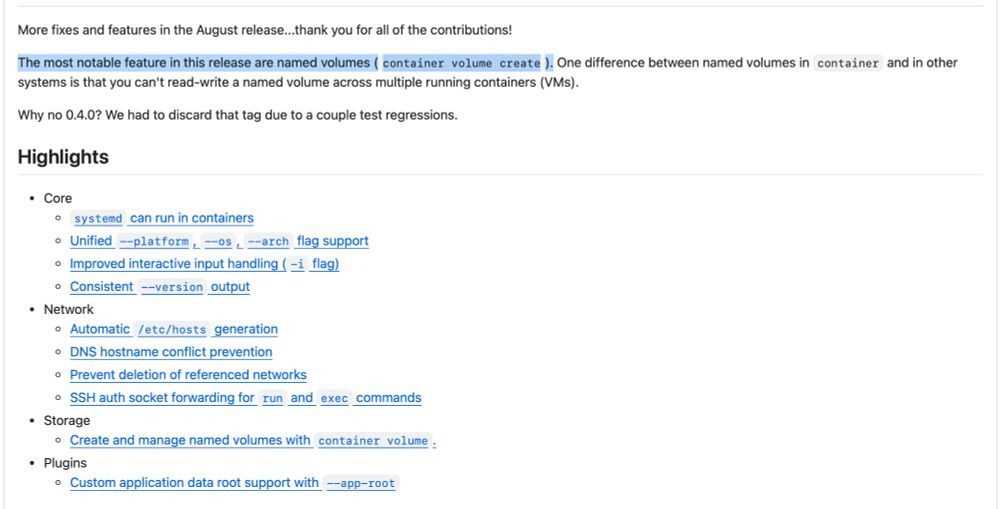
Task: Click the Plugins list item label
Action: point(65,462)
